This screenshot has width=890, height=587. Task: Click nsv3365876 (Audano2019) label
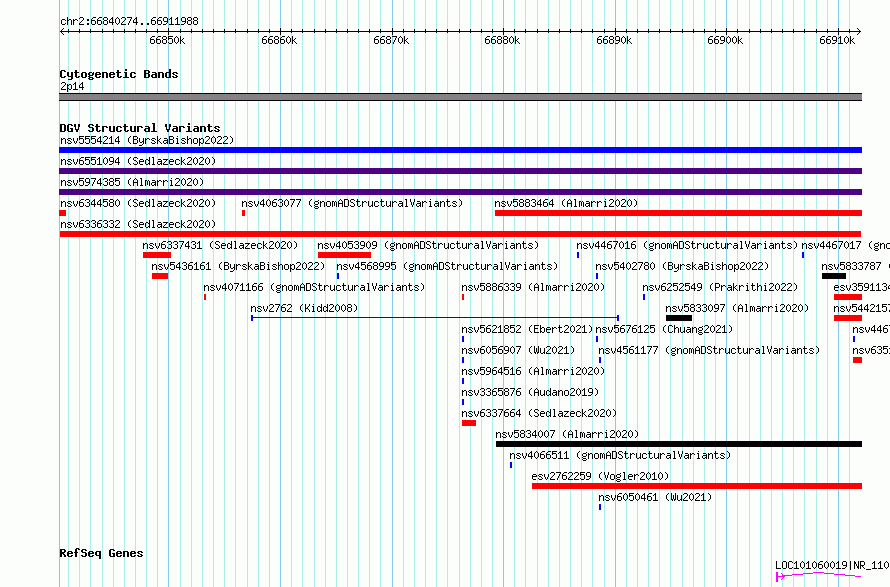(x=530, y=392)
